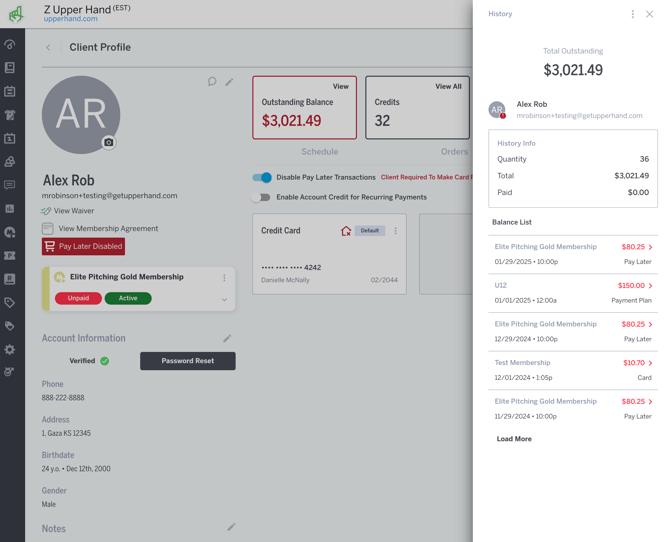Click the comment bubble icon on profile
Image resolution: width=670 pixels, height=542 pixels.
coord(212,82)
